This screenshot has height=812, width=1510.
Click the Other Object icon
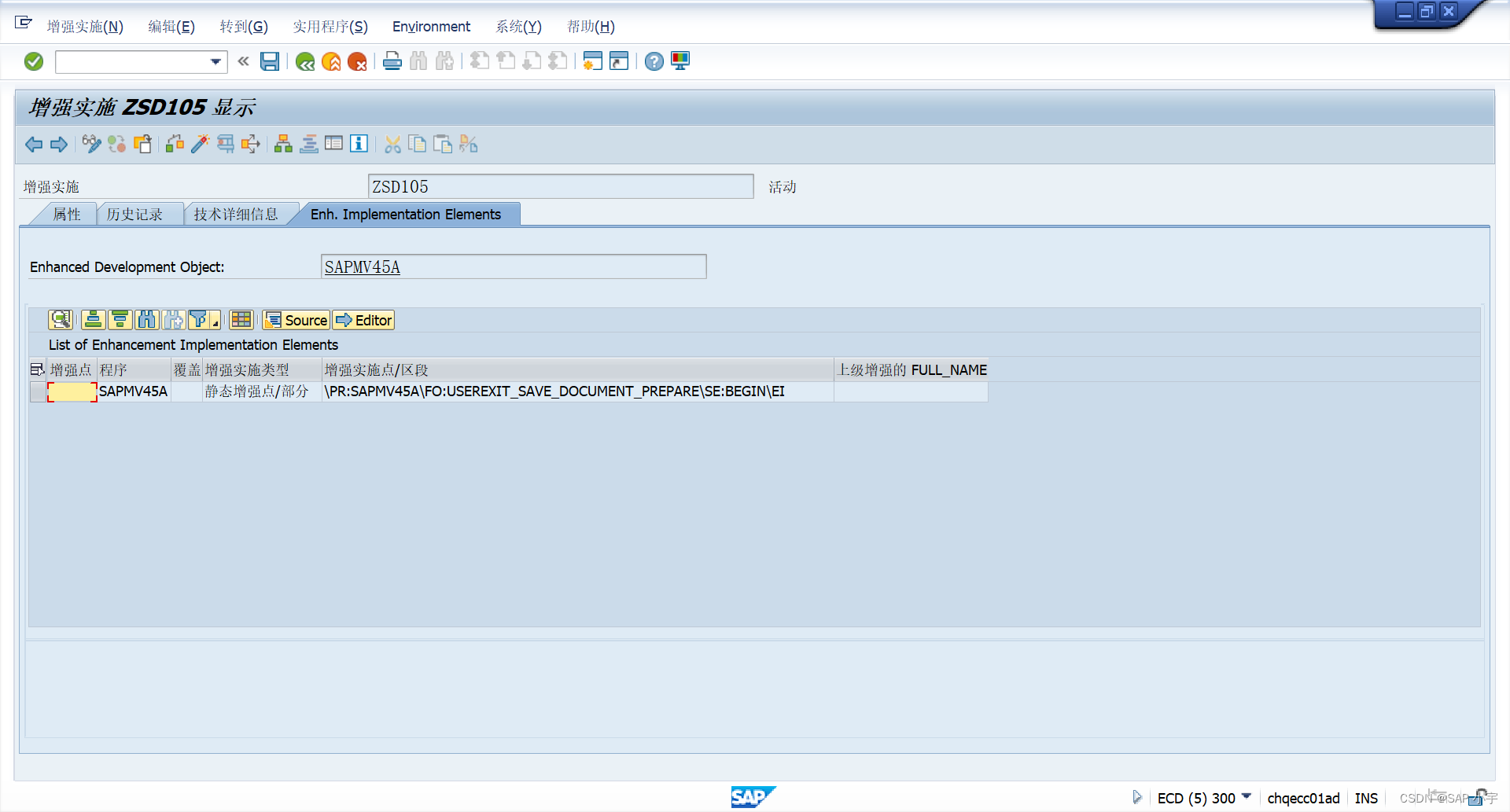click(142, 144)
